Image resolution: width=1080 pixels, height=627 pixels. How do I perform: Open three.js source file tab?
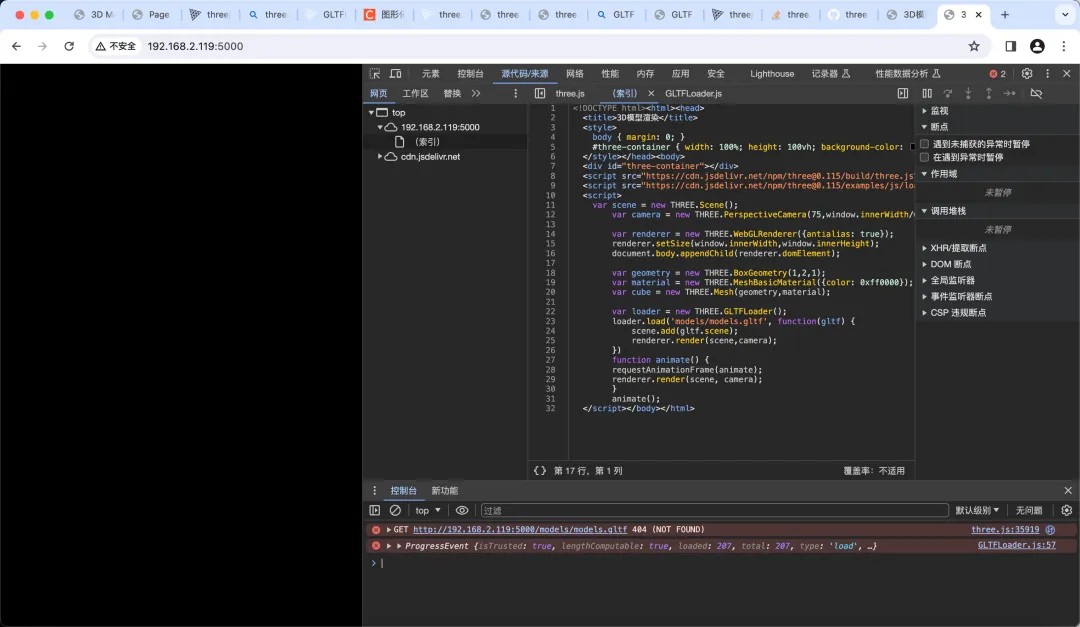[570, 93]
